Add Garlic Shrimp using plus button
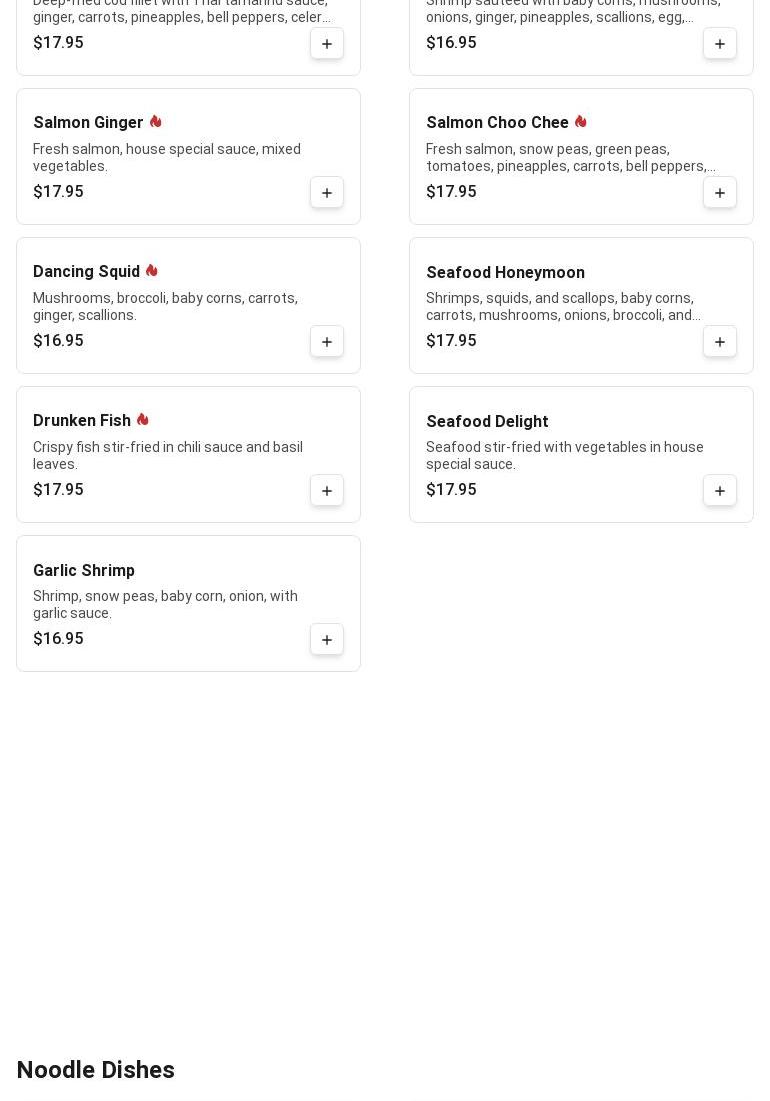Image resolution: width=770 pixels, height=1101 pixels. (x=327, y=639)
